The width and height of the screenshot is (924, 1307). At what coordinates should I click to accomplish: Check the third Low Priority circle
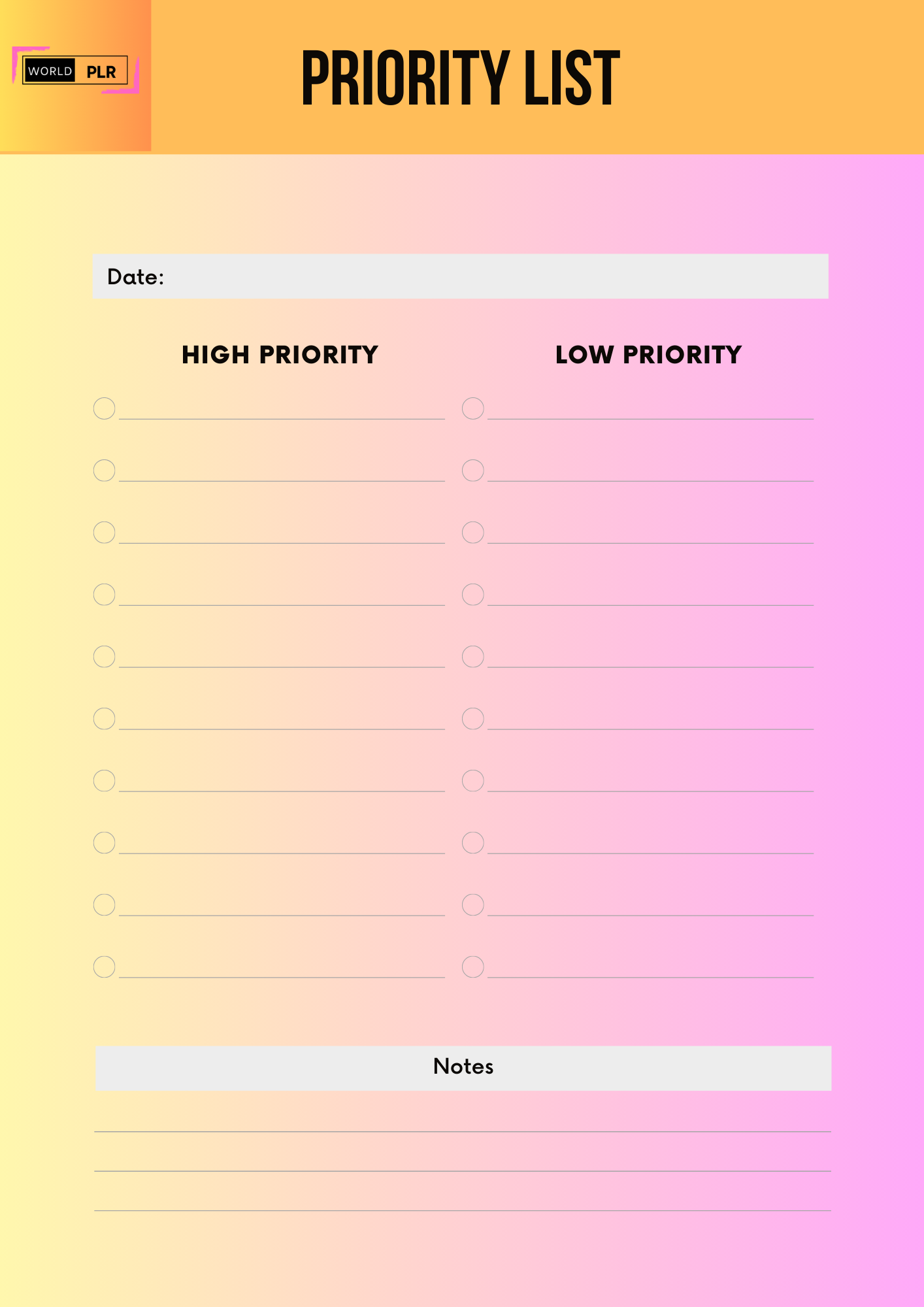click(x=473, y=533)
